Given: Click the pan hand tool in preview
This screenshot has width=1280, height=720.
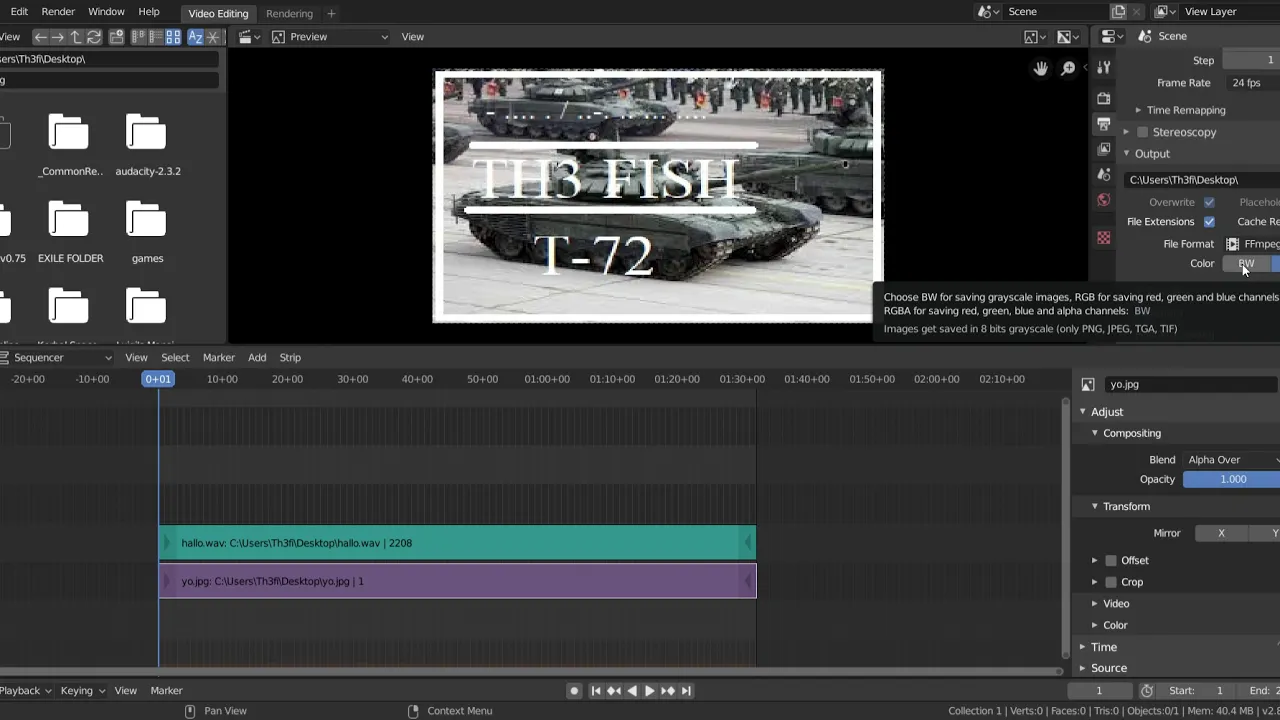Looking at the screenshot, I should point(1041,68).
